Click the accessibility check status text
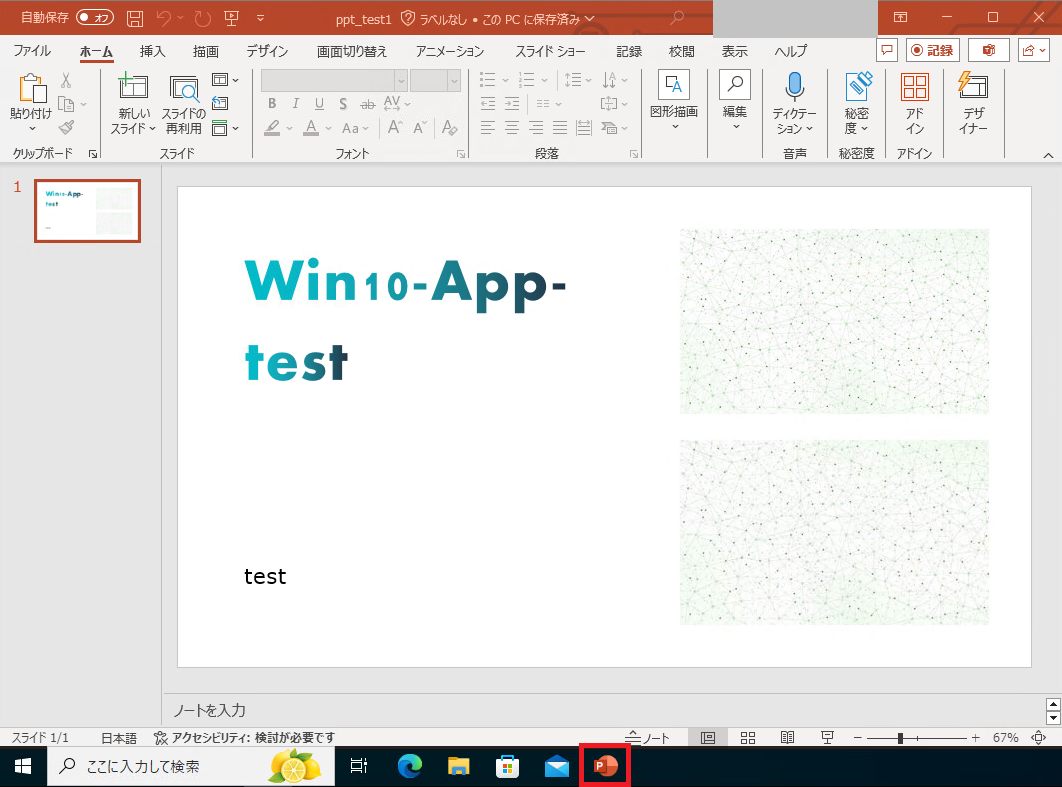 (244, 738)
